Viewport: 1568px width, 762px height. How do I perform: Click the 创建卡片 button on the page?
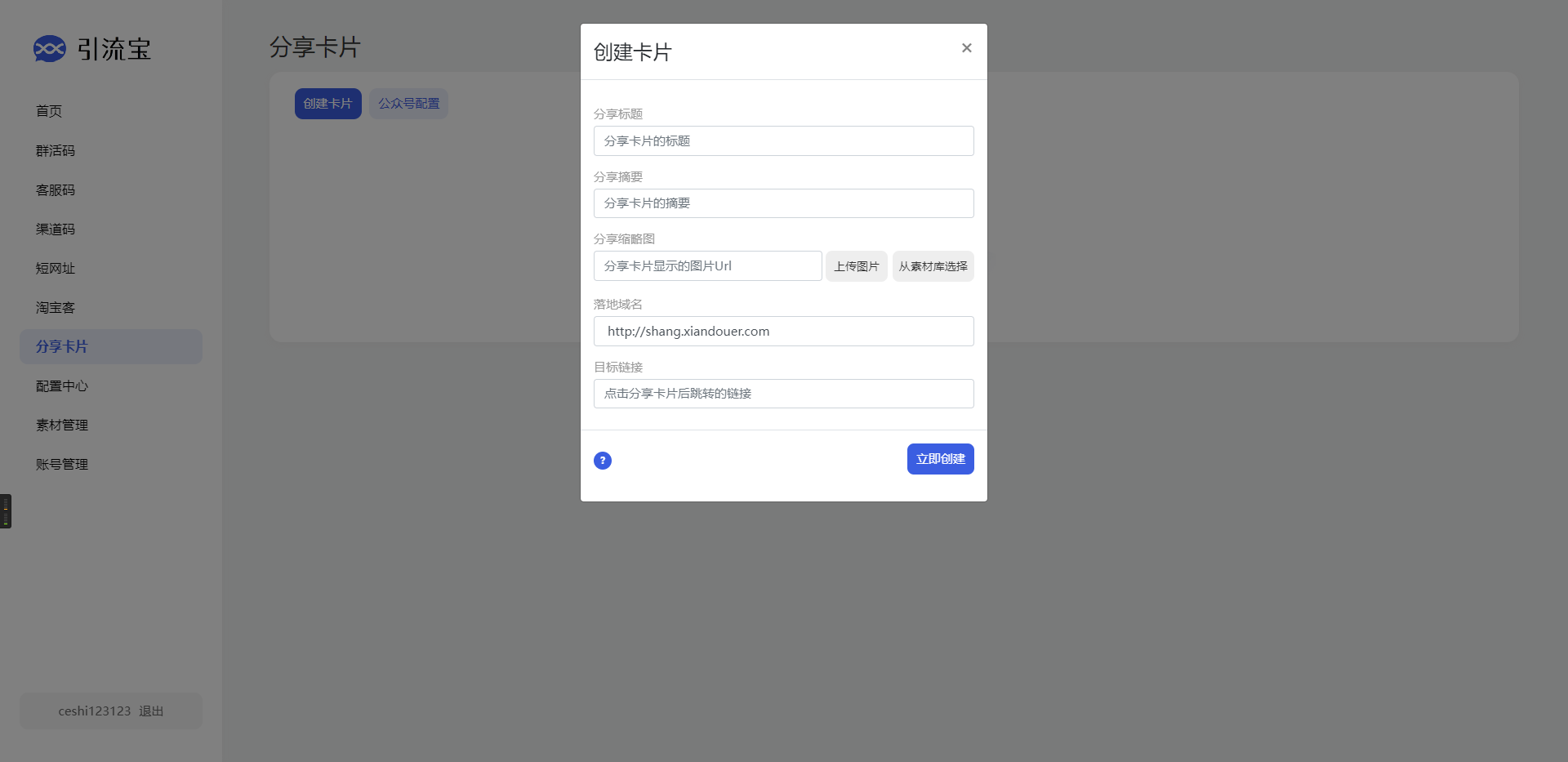pyautogui.click(x=328, y=104)
